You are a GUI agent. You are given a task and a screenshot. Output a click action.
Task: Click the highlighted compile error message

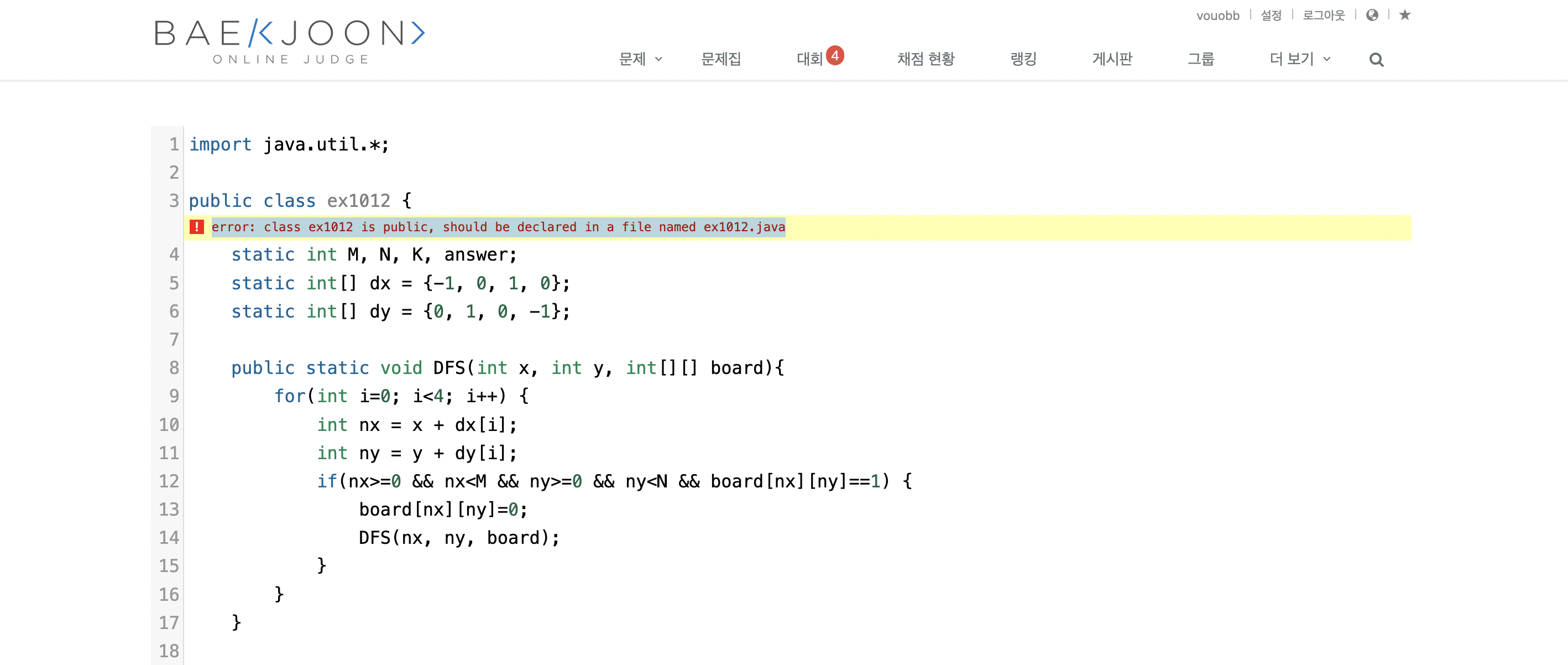pos(498,227)
